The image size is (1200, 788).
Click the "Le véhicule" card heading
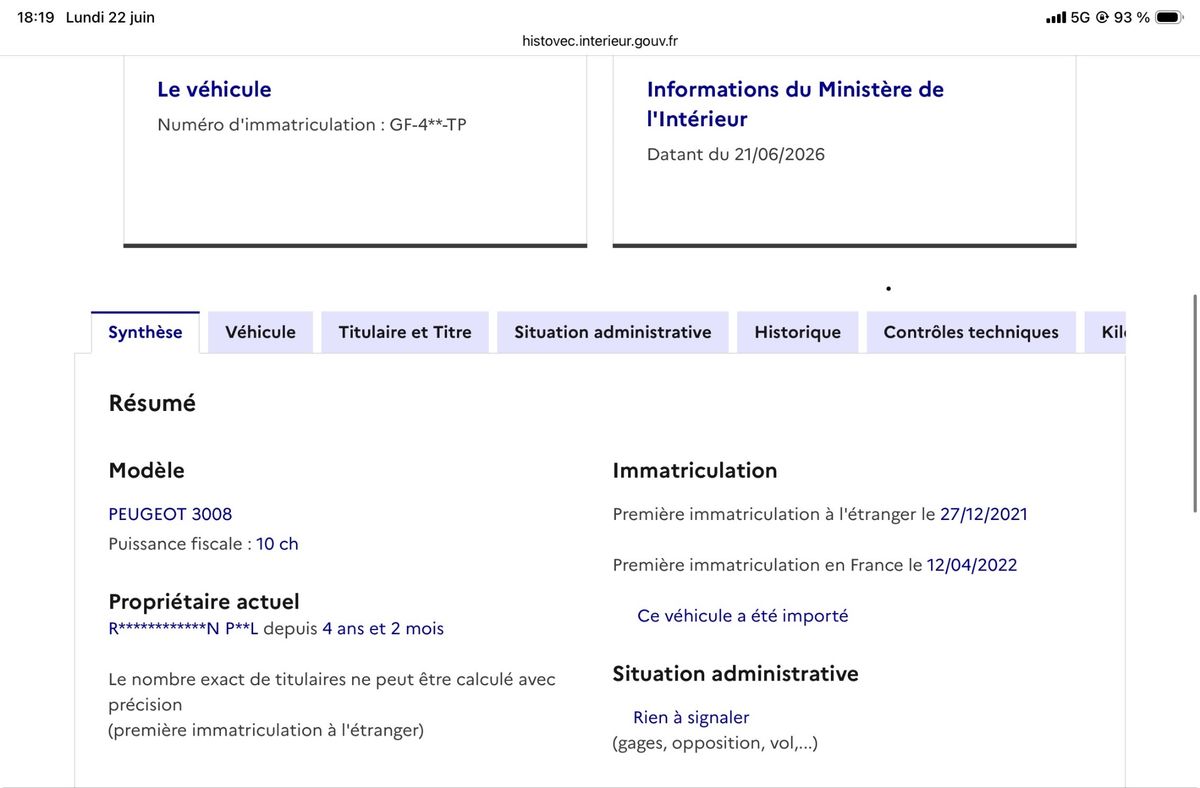click(214, 89)
